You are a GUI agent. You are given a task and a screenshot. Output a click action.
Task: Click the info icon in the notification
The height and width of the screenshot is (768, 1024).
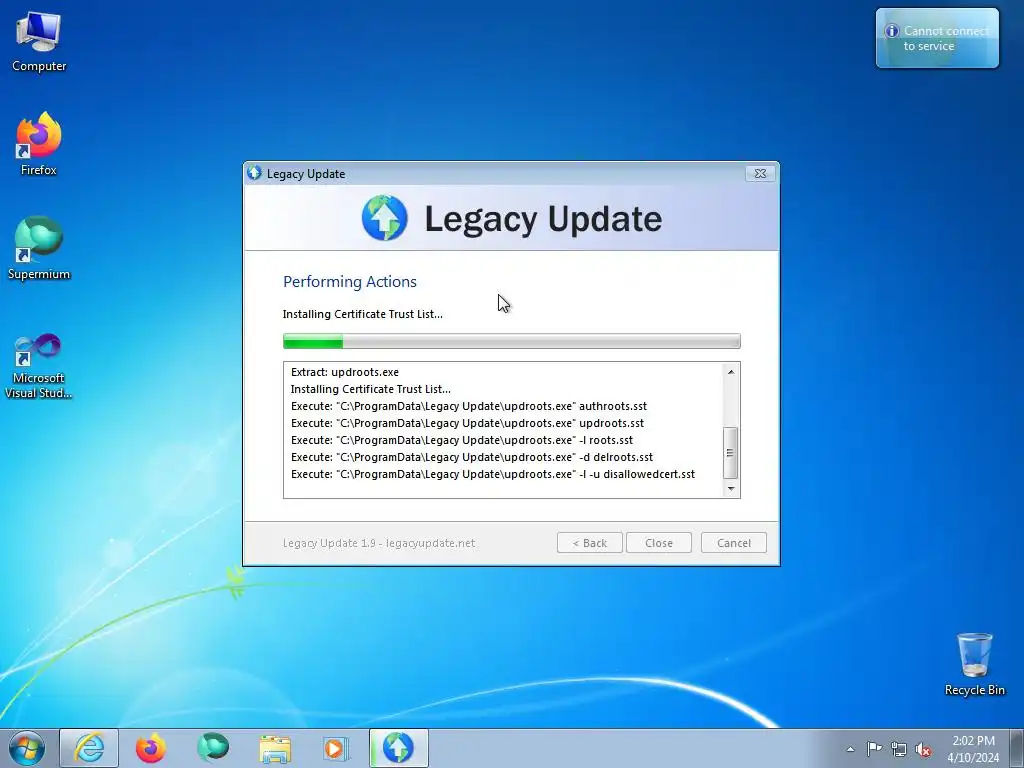click(x=891, y=31)
